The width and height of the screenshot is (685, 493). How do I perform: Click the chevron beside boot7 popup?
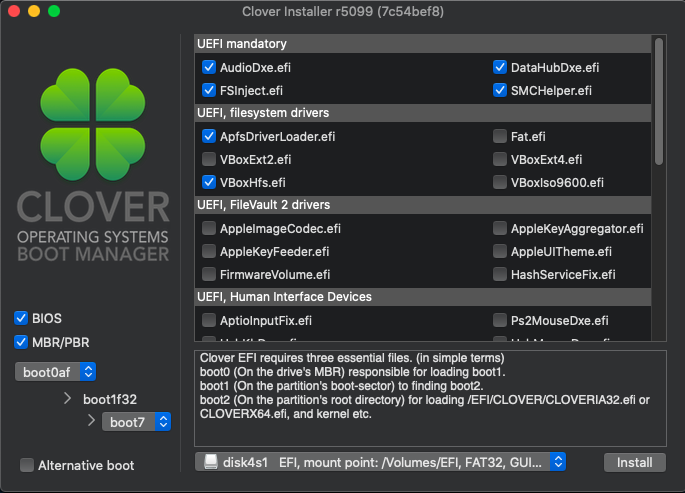tap(91, 421)
